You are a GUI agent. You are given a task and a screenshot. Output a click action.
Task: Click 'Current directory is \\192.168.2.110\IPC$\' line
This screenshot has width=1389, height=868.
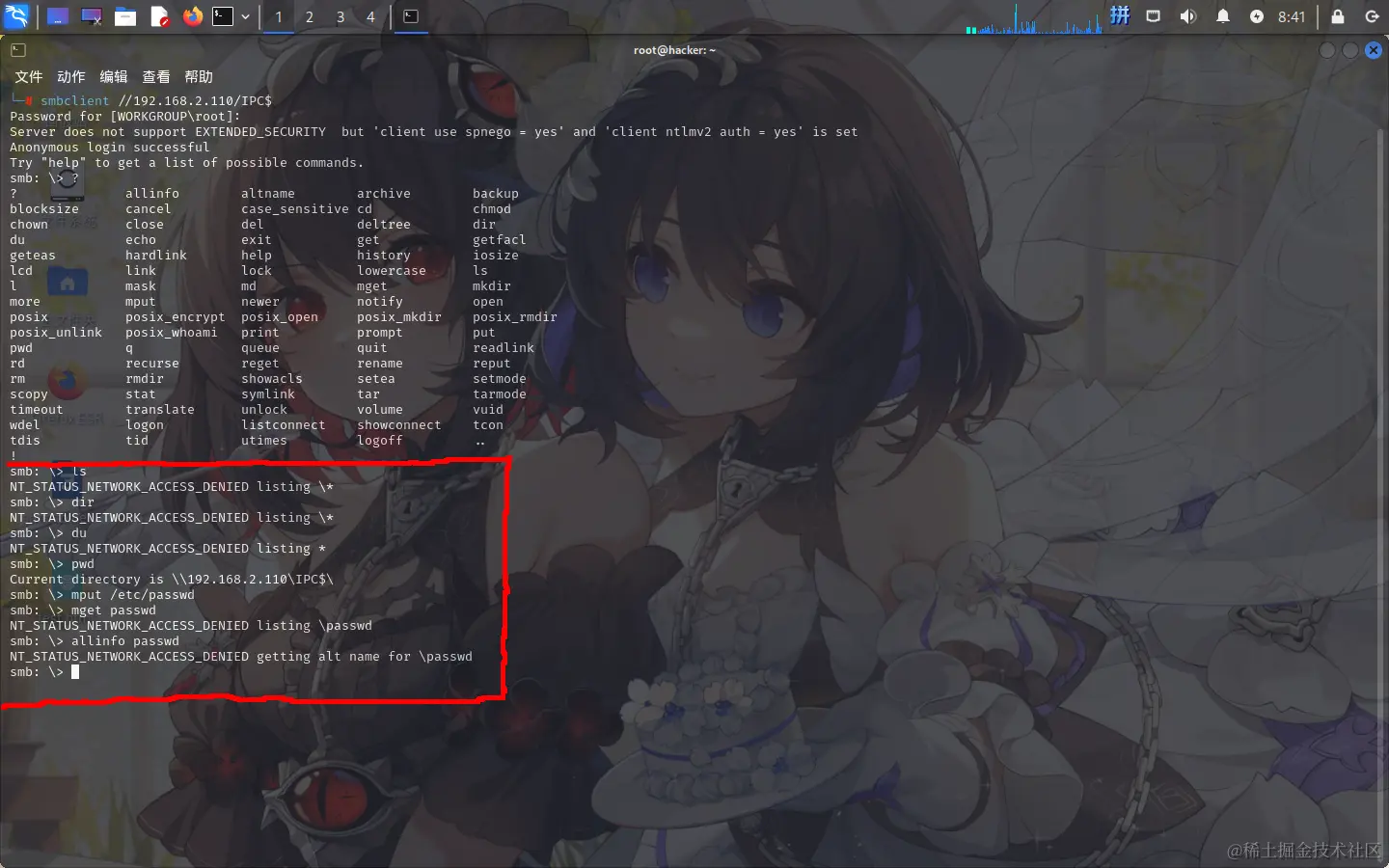(x=172, y=579)
